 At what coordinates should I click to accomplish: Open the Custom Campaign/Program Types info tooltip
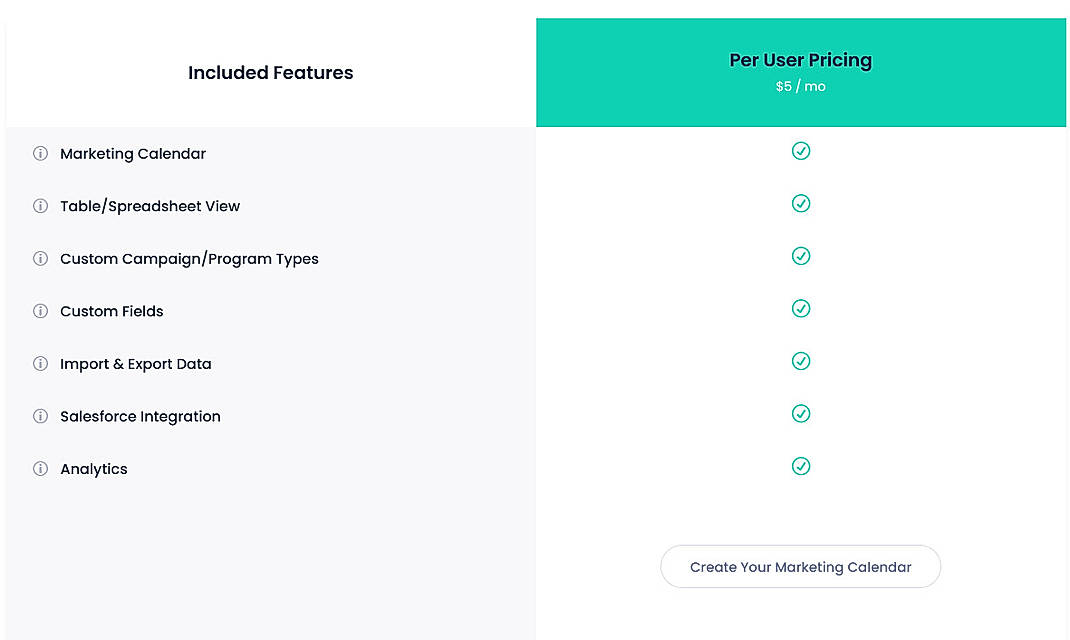click(x=40, y=258)
